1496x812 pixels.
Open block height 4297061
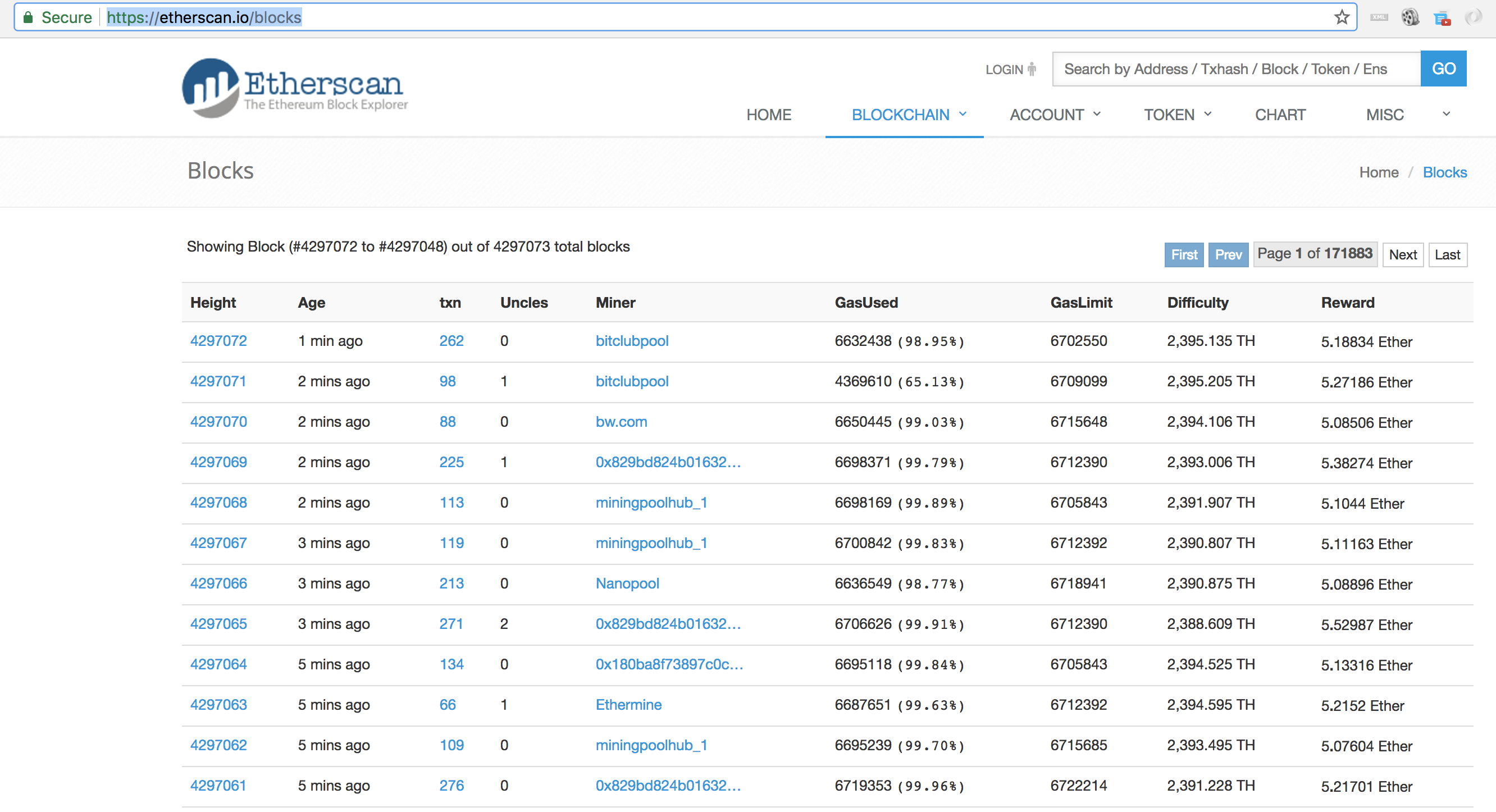[x=218, y=785]
